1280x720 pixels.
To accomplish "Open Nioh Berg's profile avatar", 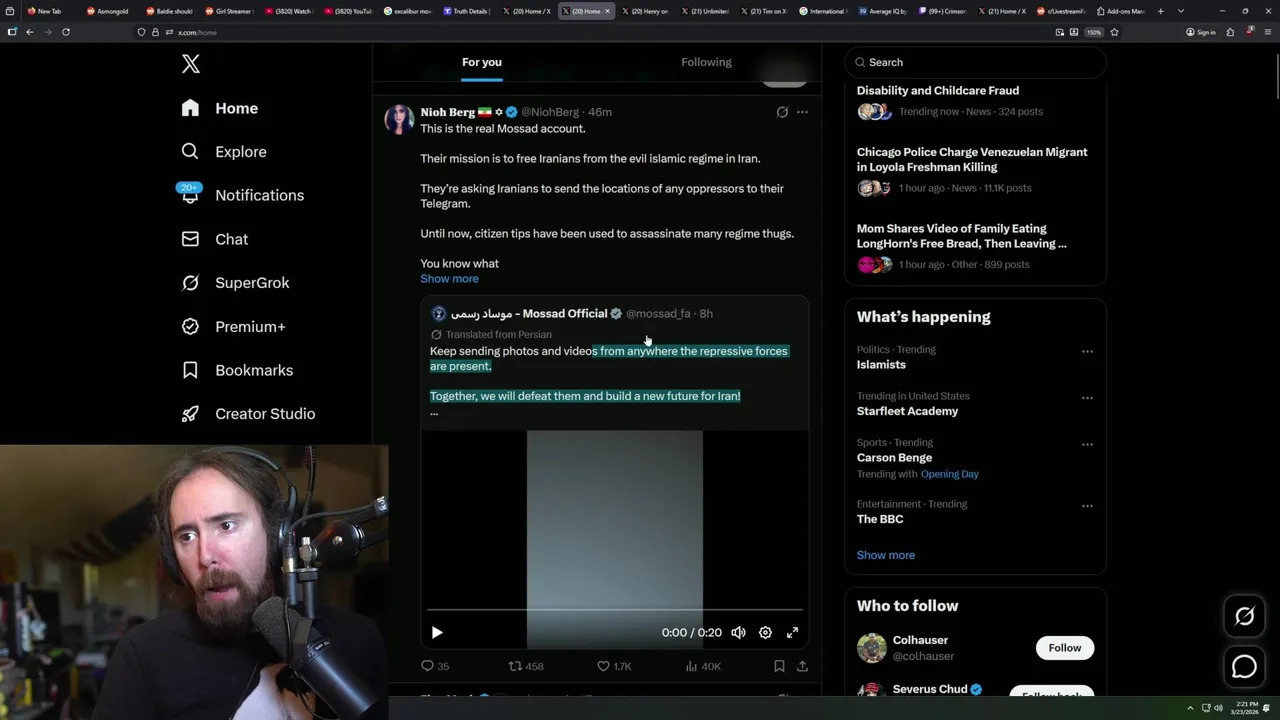I will coord(399,119).
